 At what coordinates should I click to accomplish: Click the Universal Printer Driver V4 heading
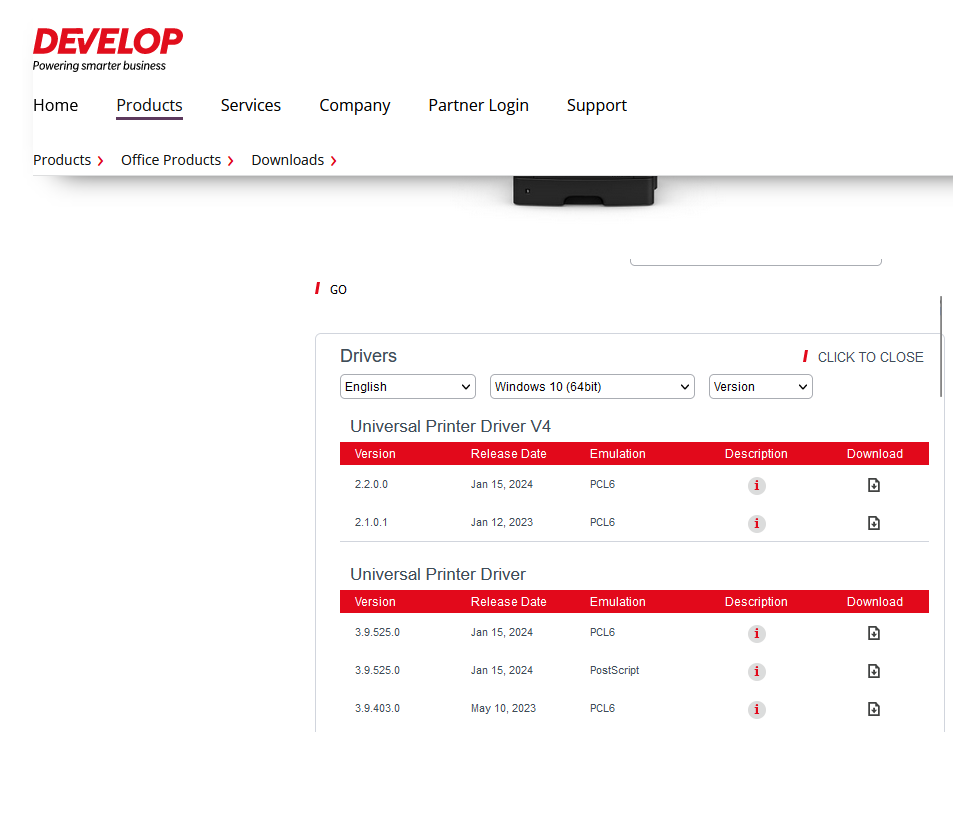(450, 426)
